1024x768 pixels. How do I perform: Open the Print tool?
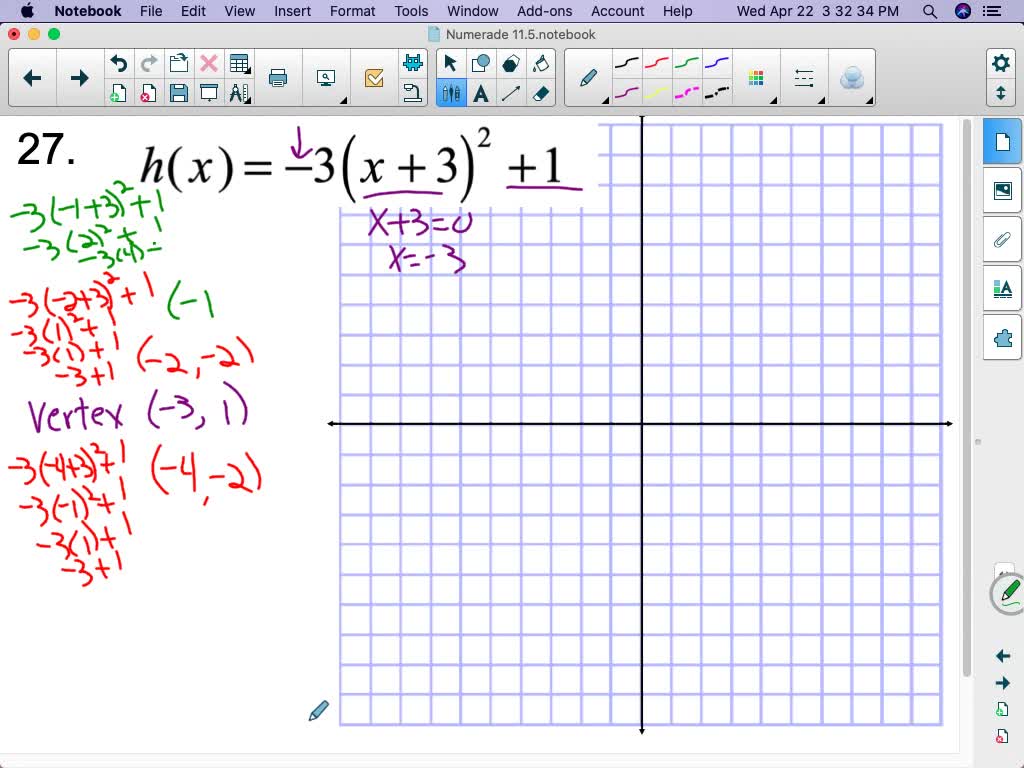coord(278,78)
